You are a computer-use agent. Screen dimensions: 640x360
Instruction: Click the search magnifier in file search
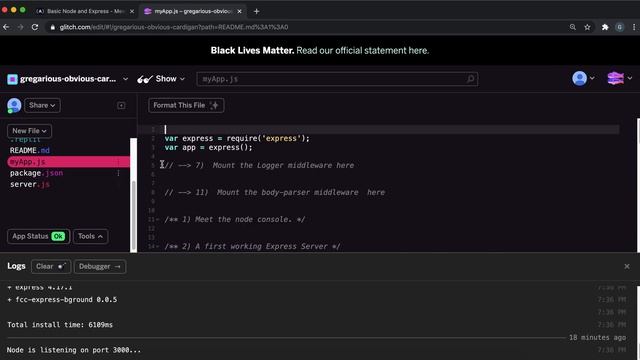[470, 79]
